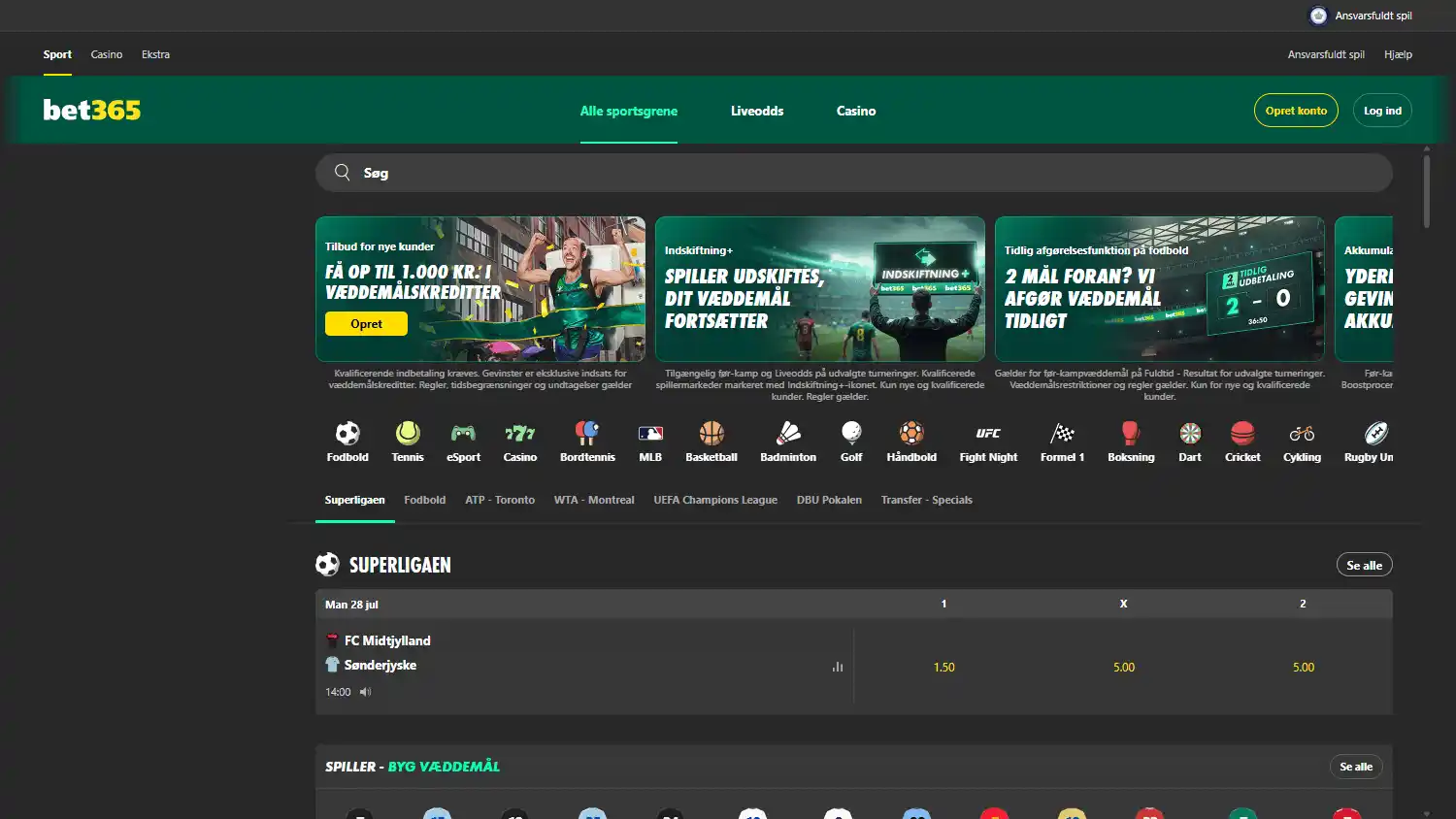The image size is (1456, 819).
Task: Click Se alle for Spiller Byg væddemål
Action: [1356, 767]
